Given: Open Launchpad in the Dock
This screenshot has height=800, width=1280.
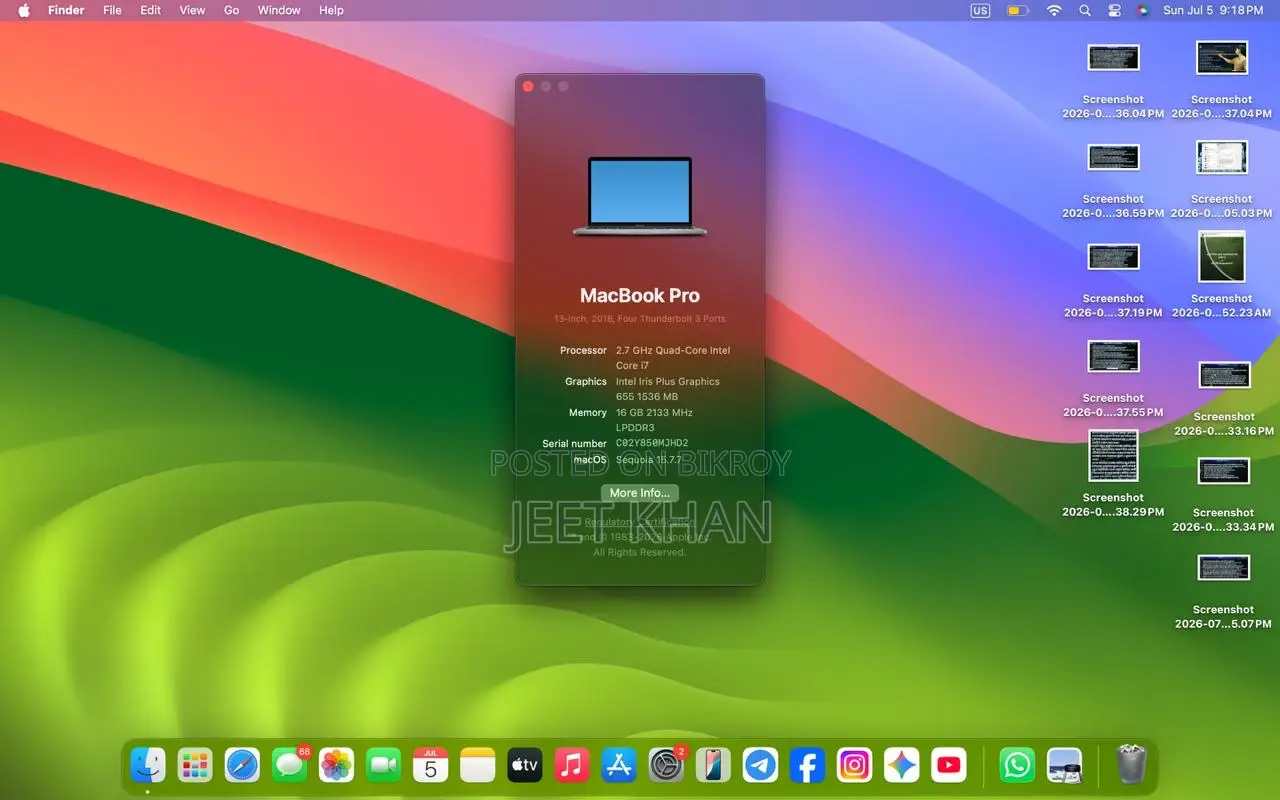Looking at the screenshot, I should coord(195,766).
